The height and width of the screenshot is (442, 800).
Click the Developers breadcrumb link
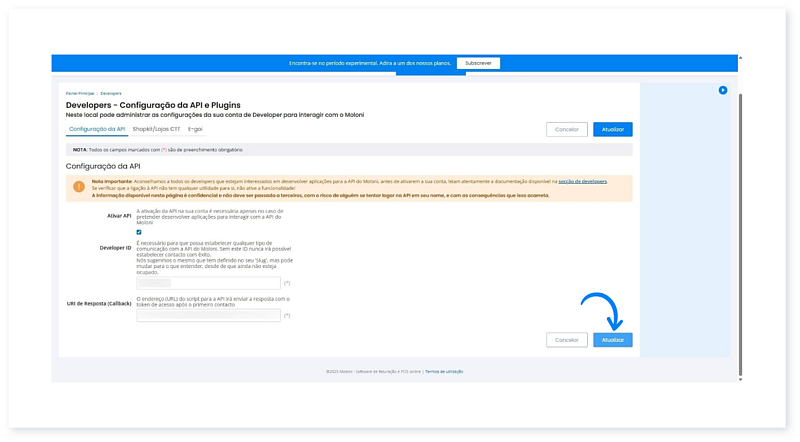(111, 93)
